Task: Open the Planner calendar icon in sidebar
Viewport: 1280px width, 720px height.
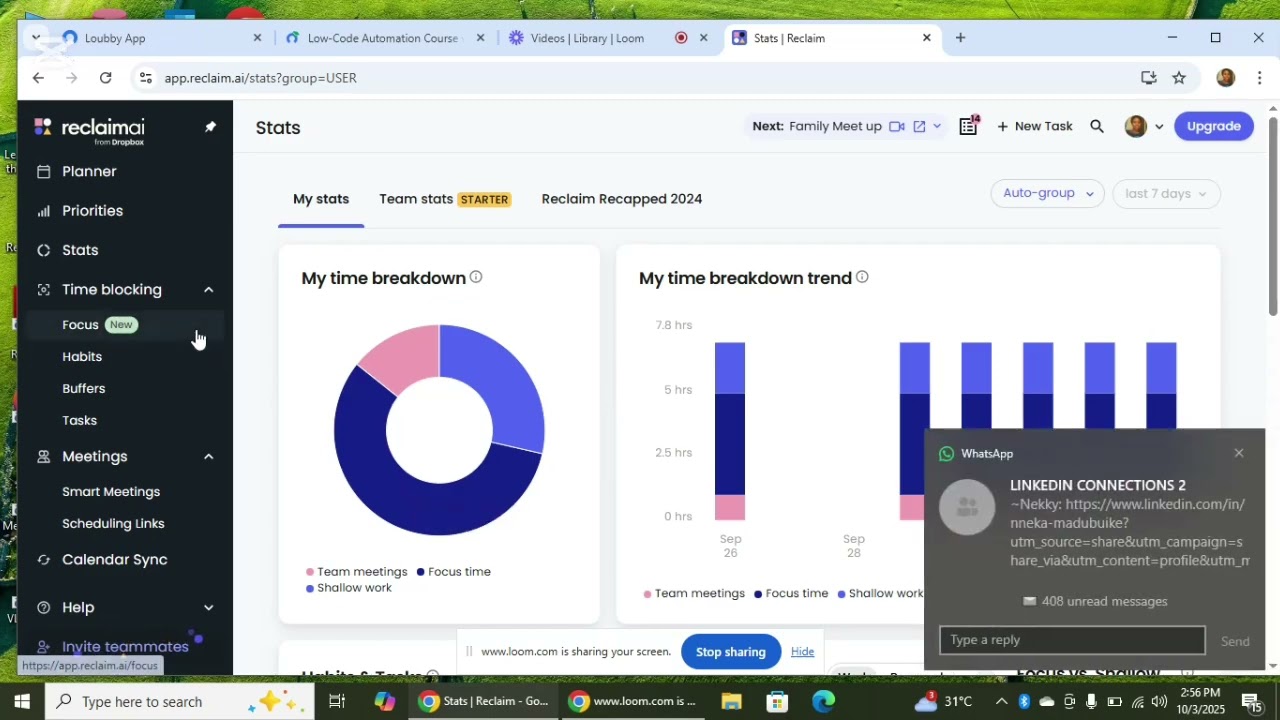Action: (x=43, y=172)
